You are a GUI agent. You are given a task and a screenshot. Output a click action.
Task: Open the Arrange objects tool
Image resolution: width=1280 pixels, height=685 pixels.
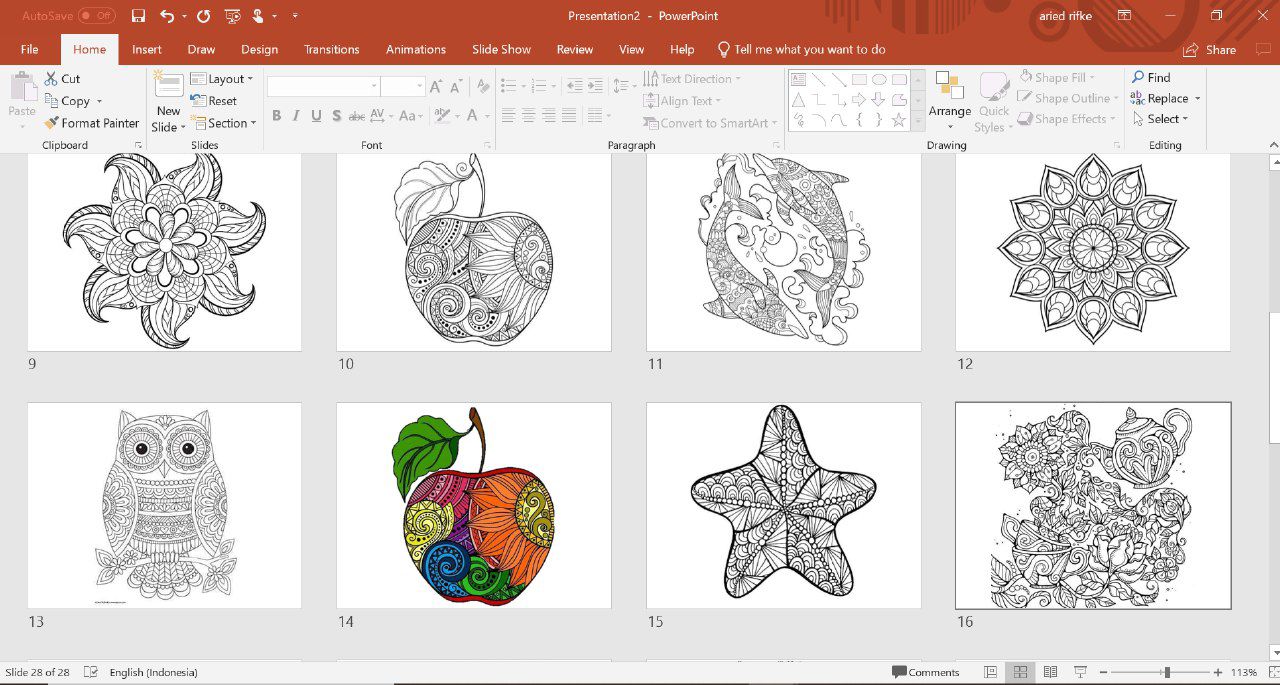click(949, 98)
